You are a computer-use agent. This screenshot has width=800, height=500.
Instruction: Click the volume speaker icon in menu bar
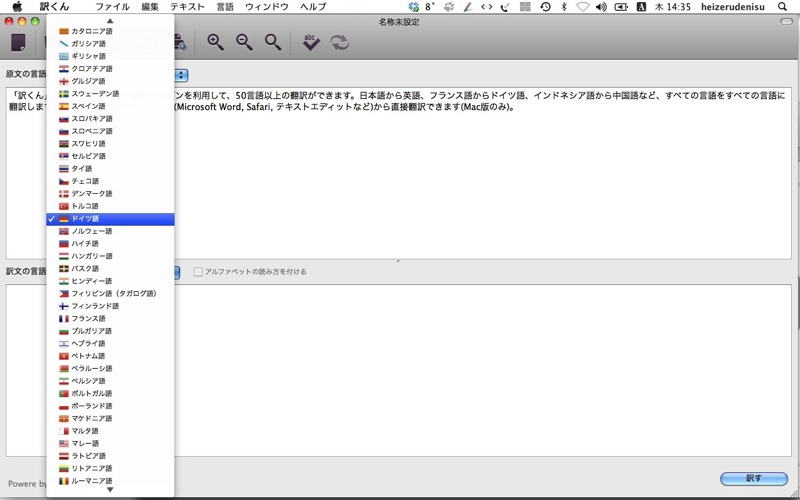(x=602, y=7)
